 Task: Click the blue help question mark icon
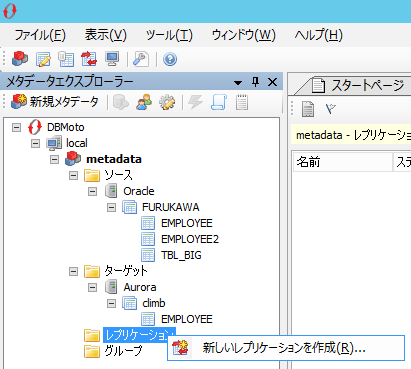pyautogui.click(x=170, y=60)
